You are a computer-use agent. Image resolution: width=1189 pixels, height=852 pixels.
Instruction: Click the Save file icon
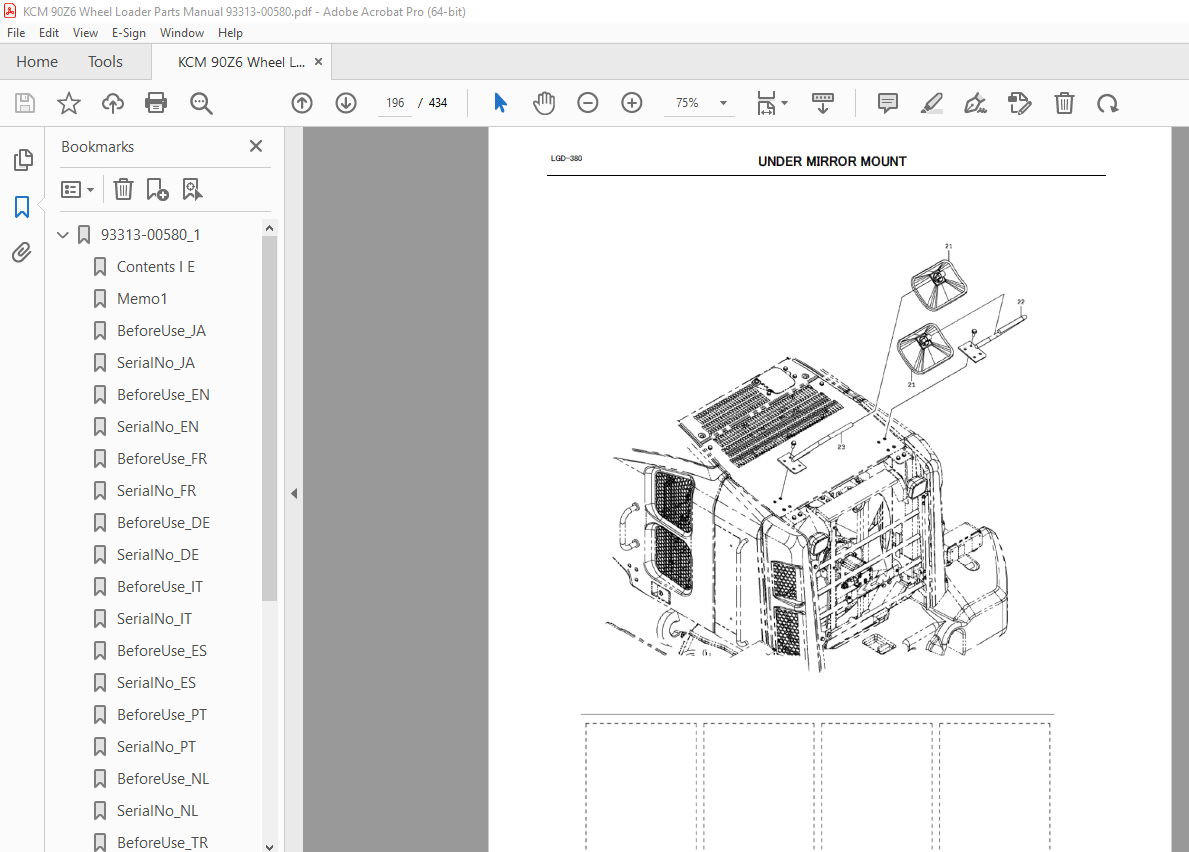25,103
